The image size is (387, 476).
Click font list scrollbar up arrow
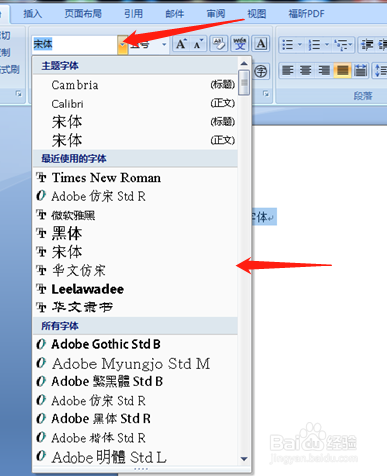(244, 64)
